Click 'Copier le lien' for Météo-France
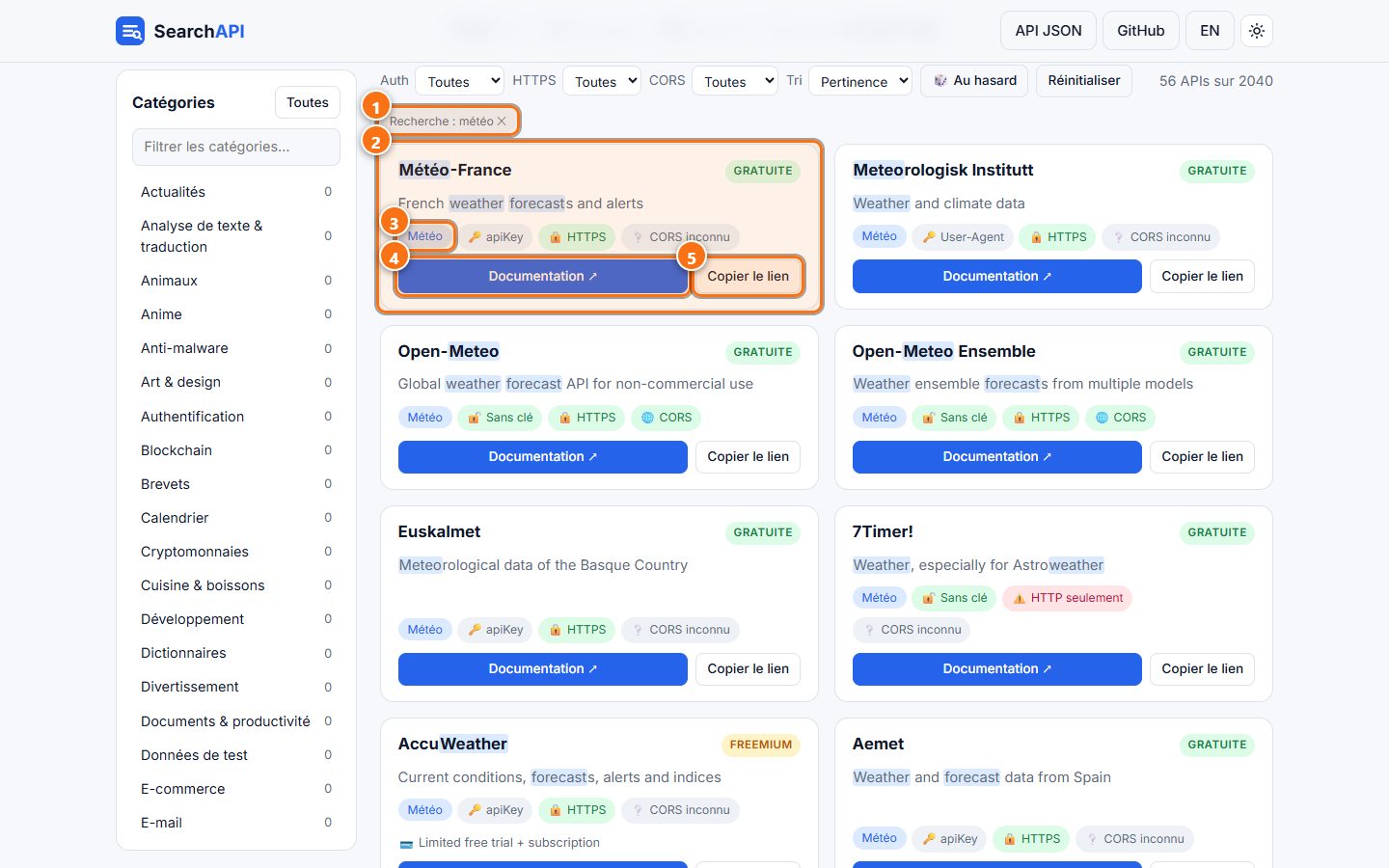The width and height of the screenshot is (1389, 868). point(749,276)
